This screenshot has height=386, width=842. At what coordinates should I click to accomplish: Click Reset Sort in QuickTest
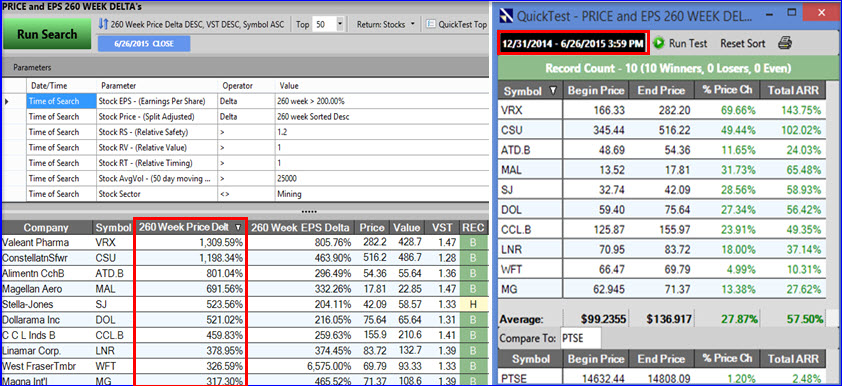click(743, 43)
